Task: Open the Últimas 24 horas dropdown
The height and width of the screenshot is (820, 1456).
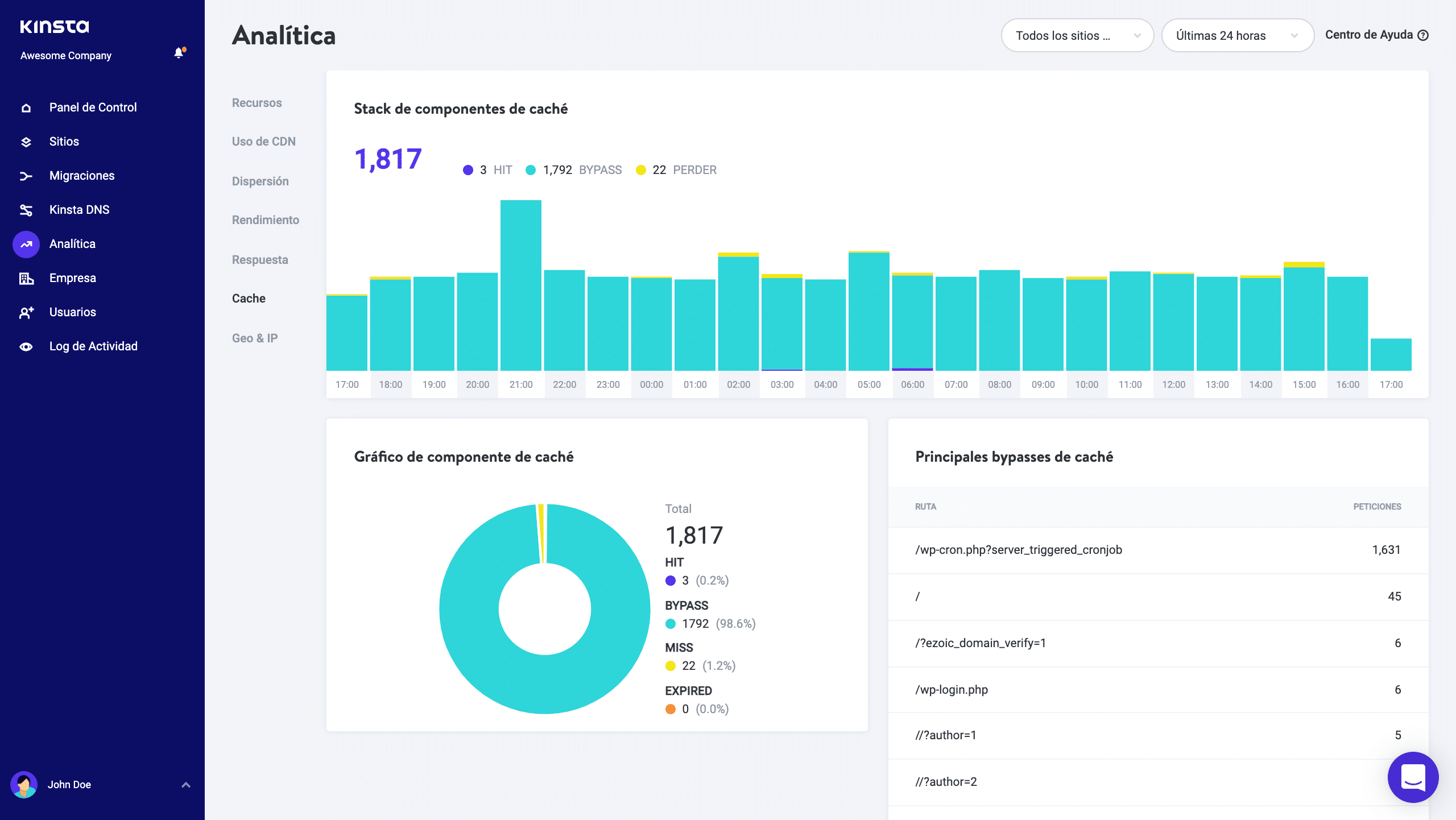Action: (1237, 36)
